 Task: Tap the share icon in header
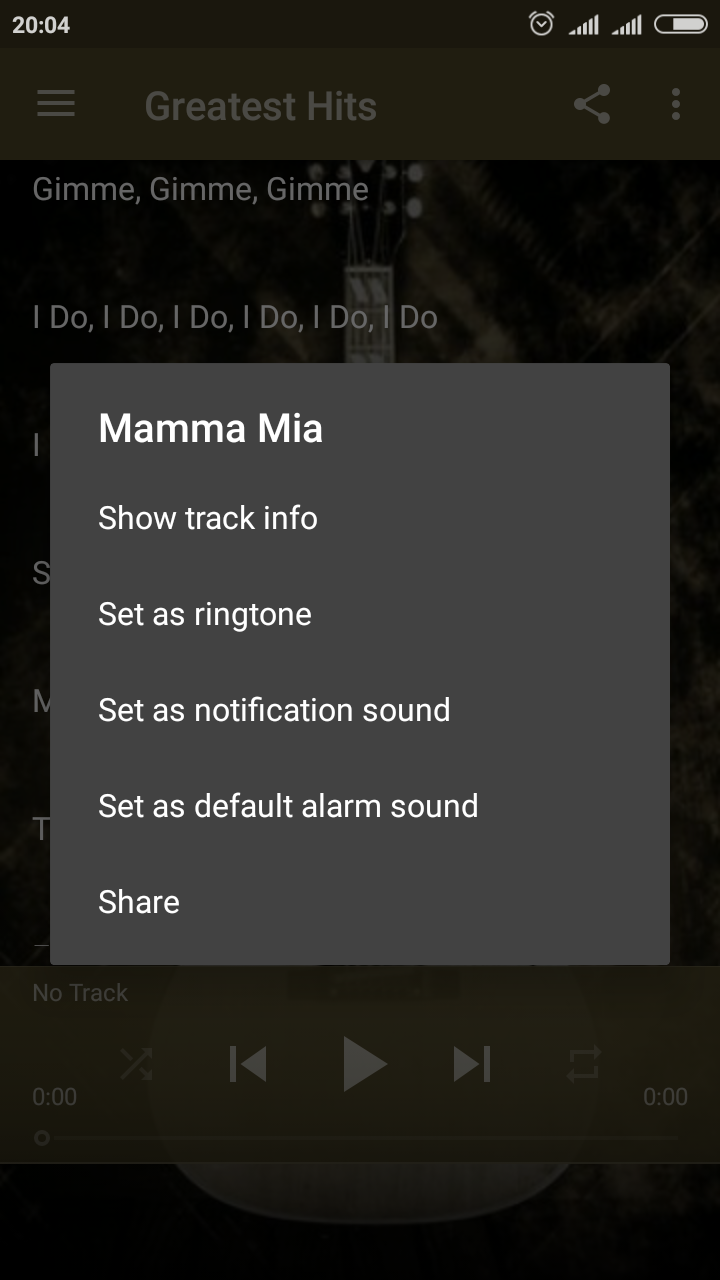[x=591, y=104]
